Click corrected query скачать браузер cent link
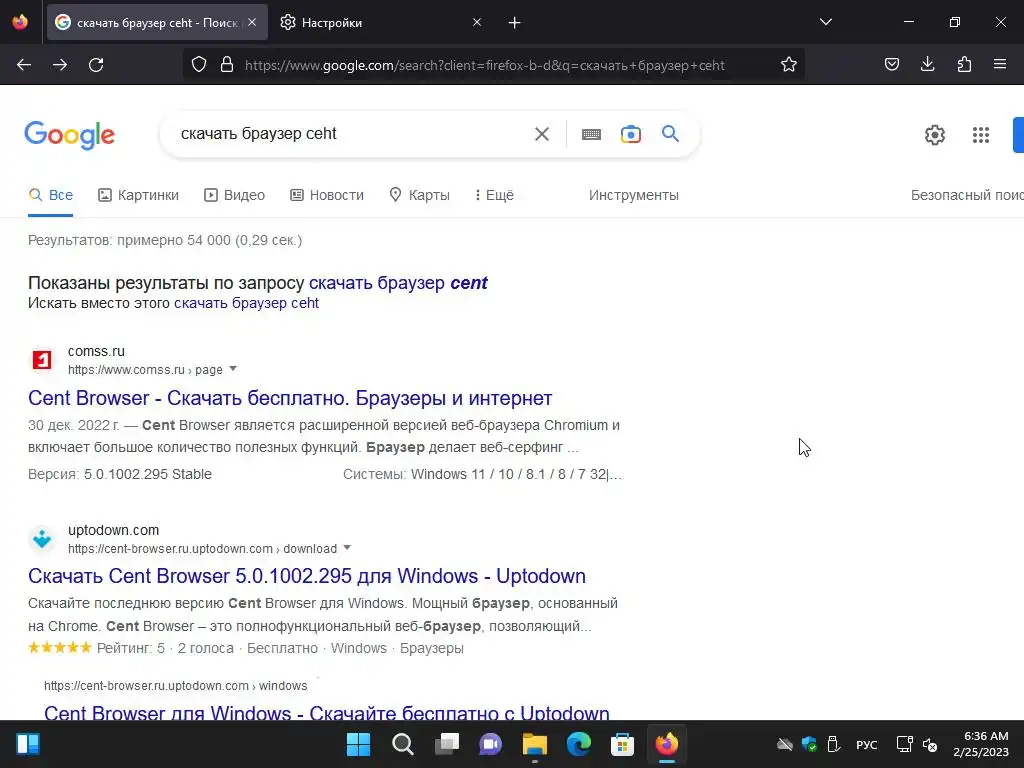This screenshot has width=1024, height=768. pyautogui.click(x=398, y=283)
